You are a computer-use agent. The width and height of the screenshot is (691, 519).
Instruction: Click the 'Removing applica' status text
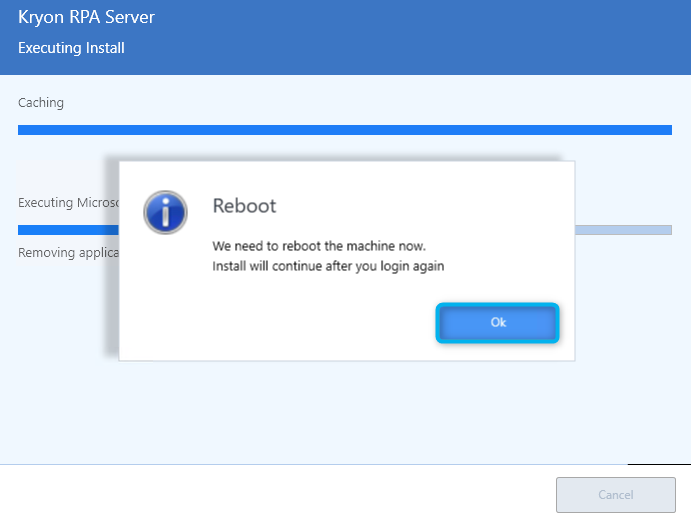(68, 253)
